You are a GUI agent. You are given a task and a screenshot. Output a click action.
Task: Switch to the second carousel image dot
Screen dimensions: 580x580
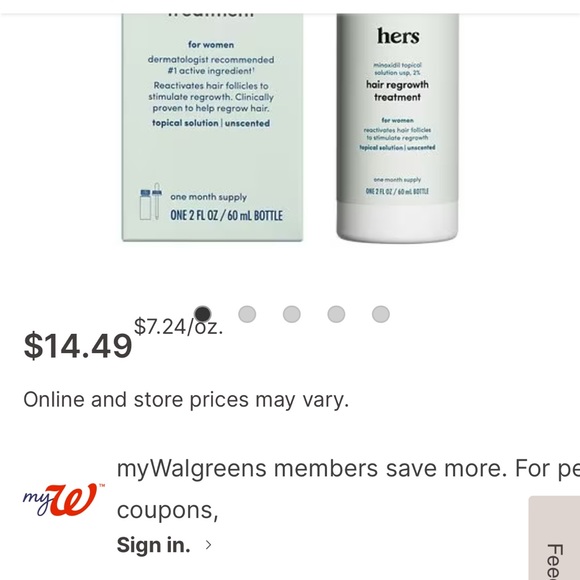pos(247,314)
